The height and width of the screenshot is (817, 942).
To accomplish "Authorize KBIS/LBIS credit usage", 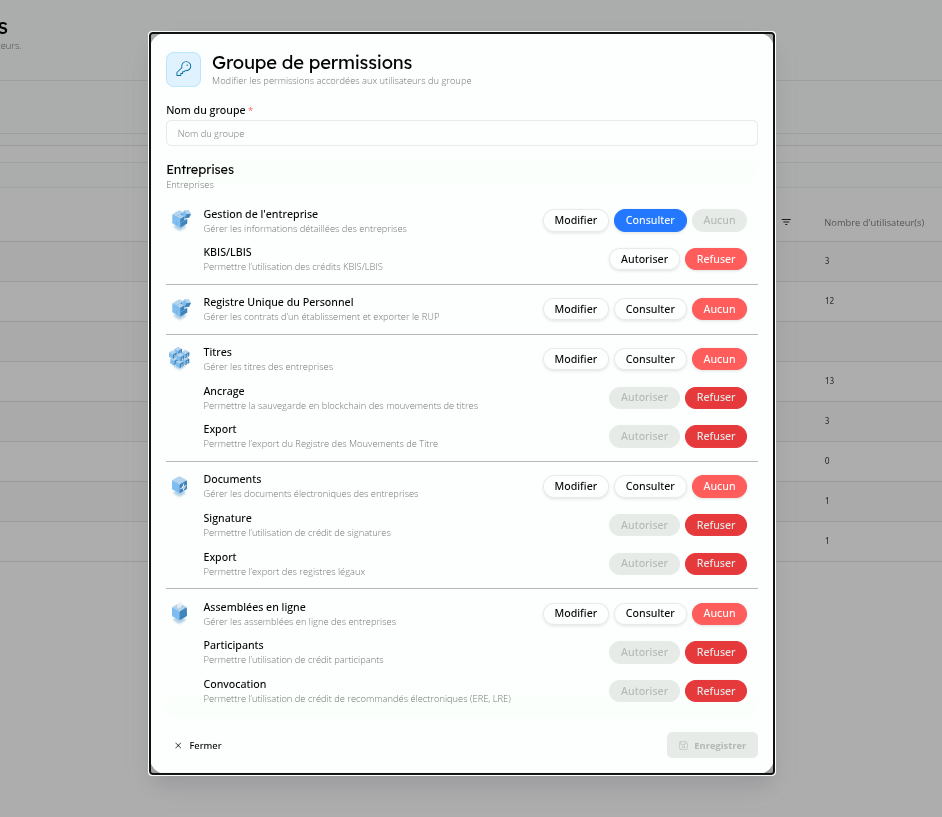I will [x=644, y=259].
